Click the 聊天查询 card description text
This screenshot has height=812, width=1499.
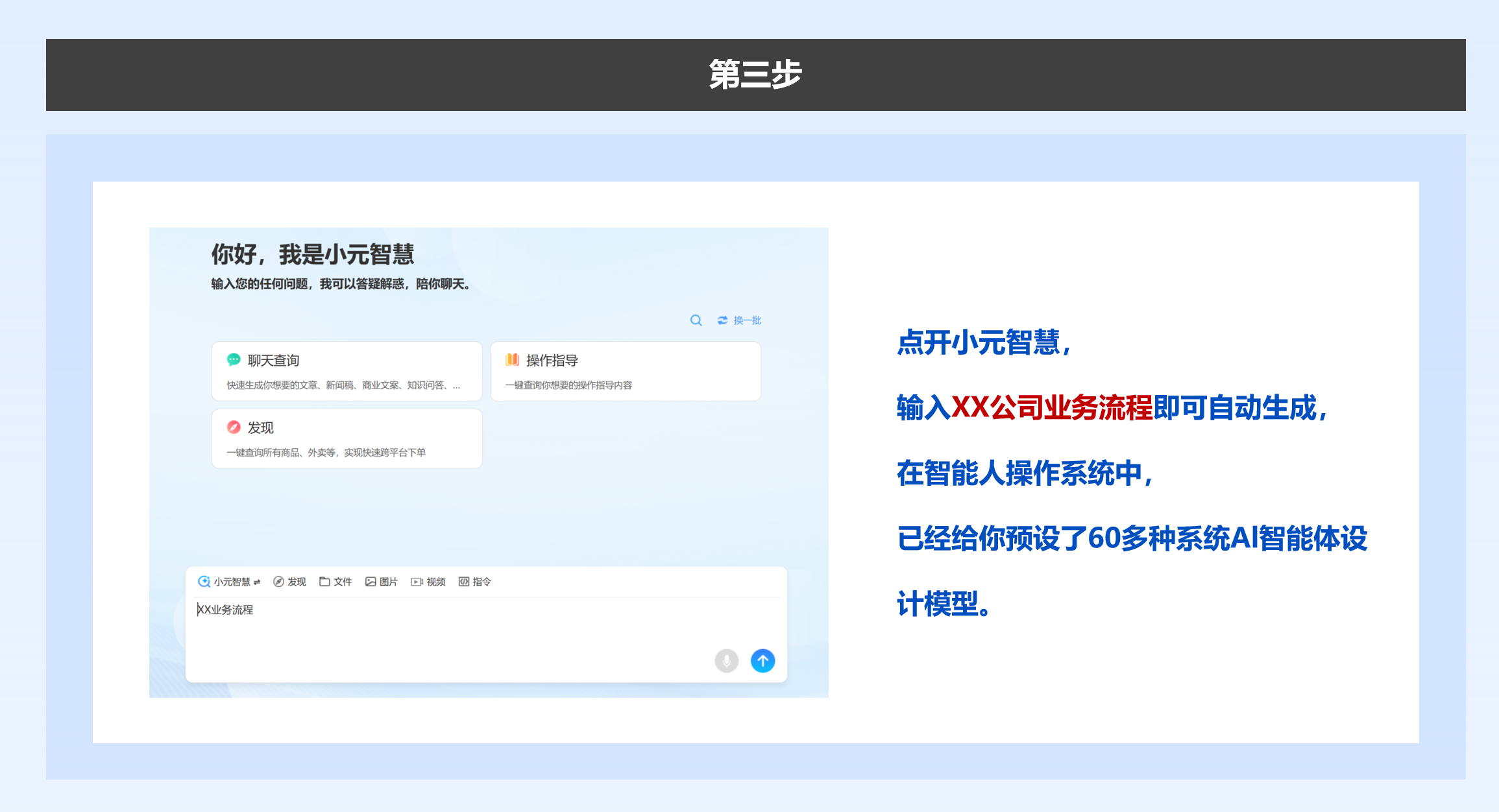tap(343, 385)
